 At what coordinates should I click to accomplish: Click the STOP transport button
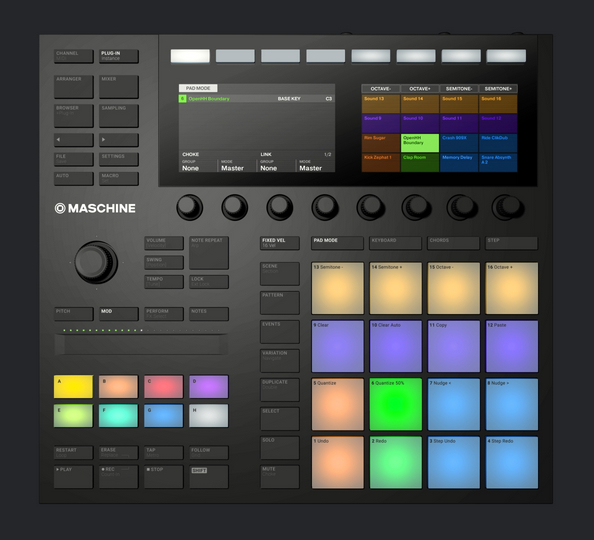pos(164,476)
